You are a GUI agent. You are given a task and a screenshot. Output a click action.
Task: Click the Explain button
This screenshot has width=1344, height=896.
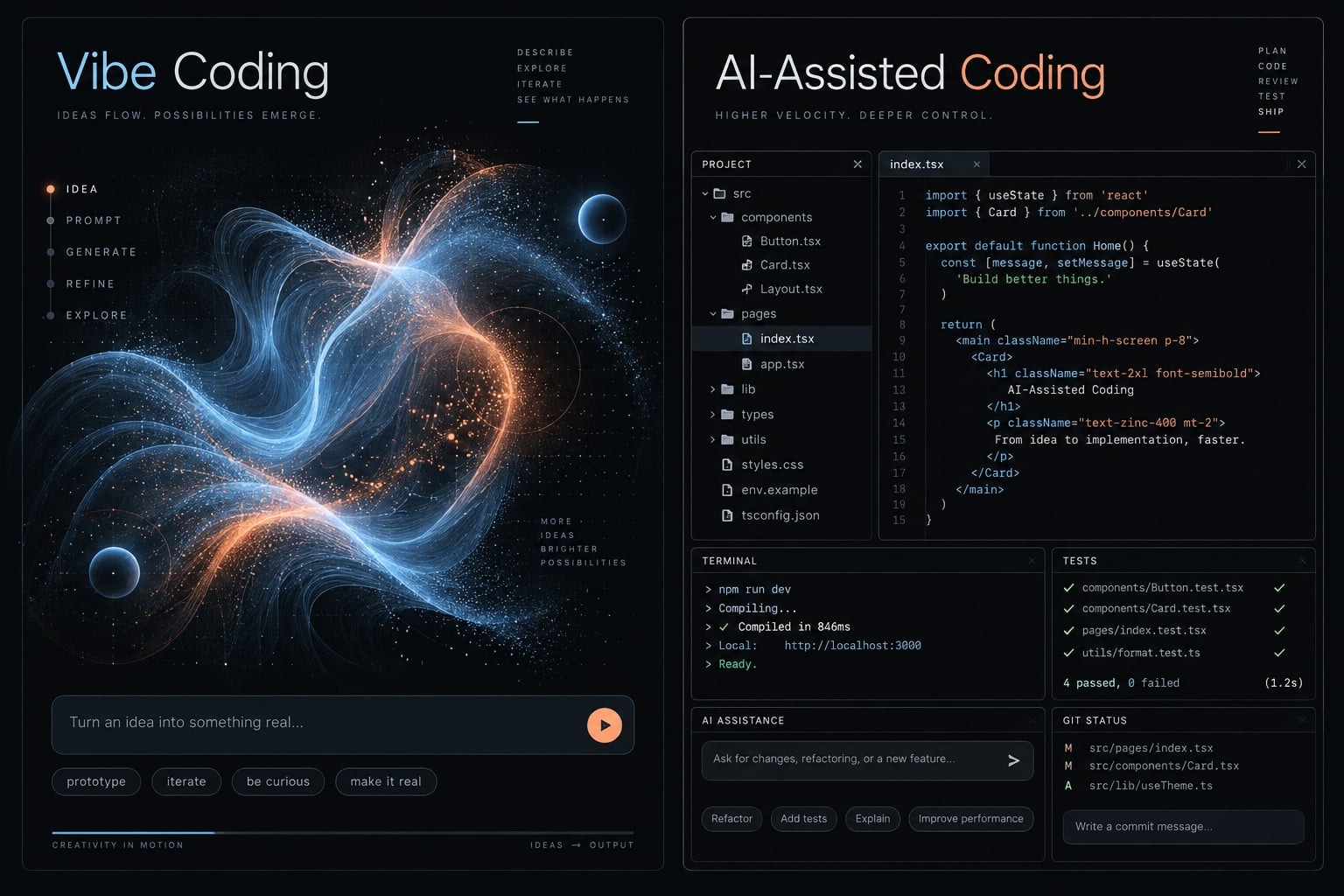click(x=872, y=819)
